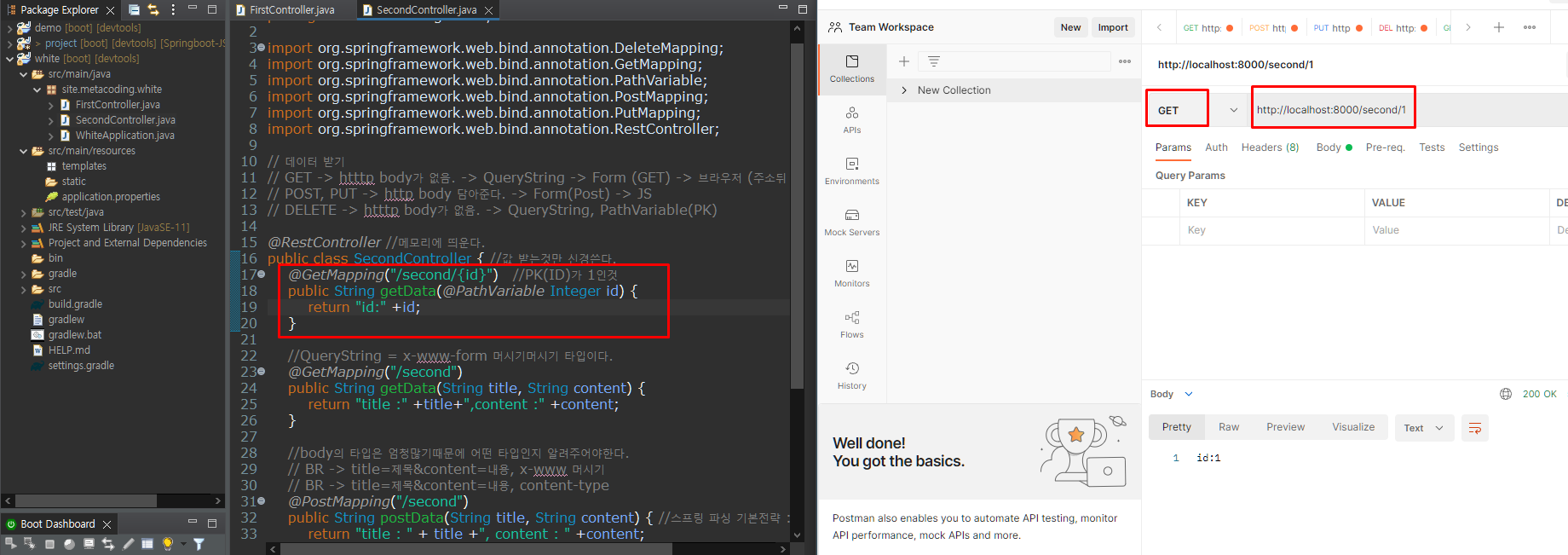Open Flows in the Postman sidebar
Image resolution: width=1568 pixels, height=555 pixels.
click(852, 324)
